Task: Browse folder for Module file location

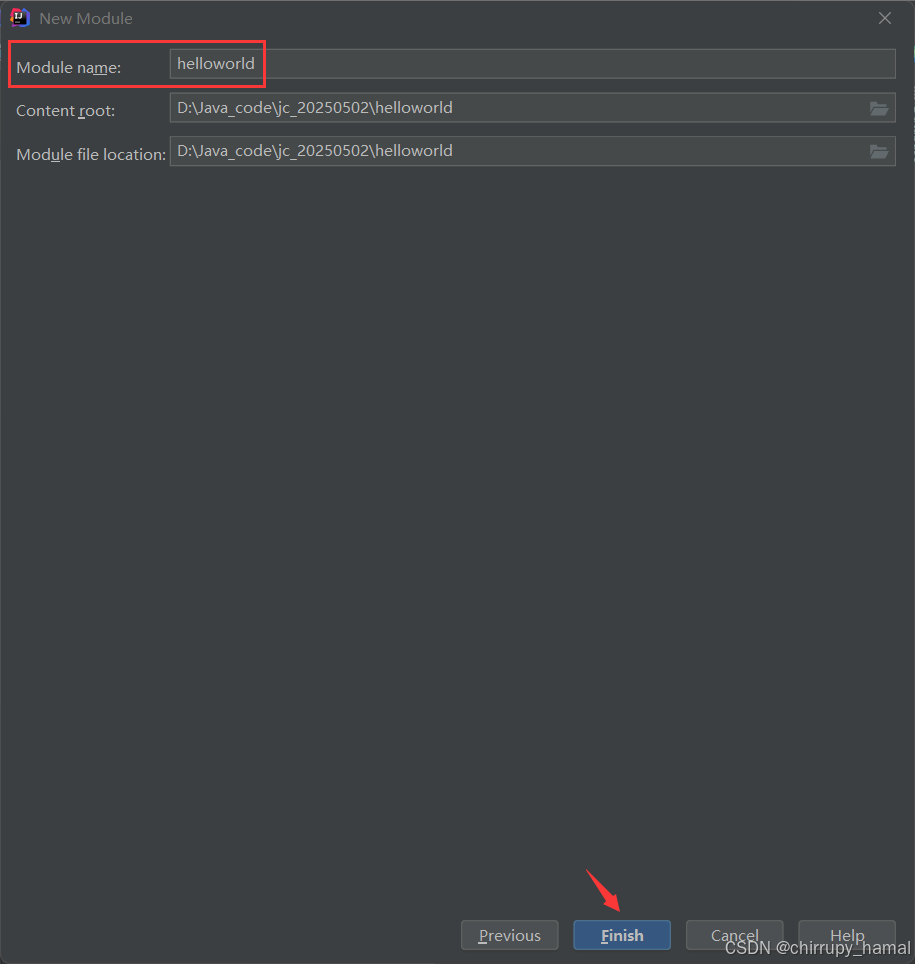Action: coord(879,152)
